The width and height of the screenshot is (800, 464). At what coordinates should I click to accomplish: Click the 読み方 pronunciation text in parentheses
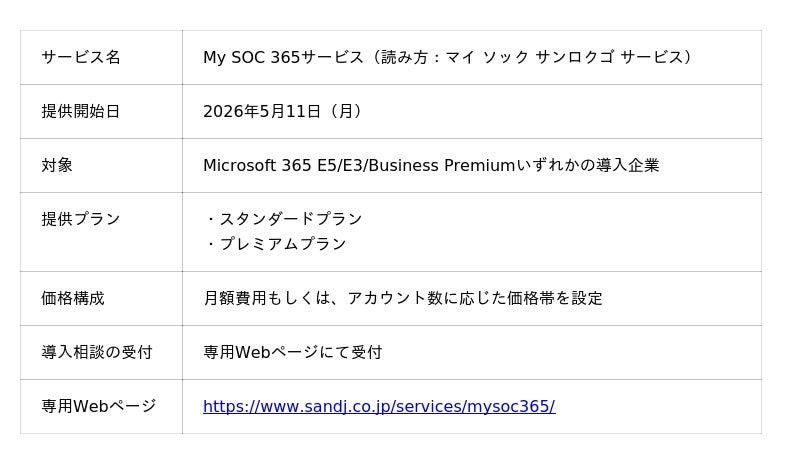click(530, 57)
